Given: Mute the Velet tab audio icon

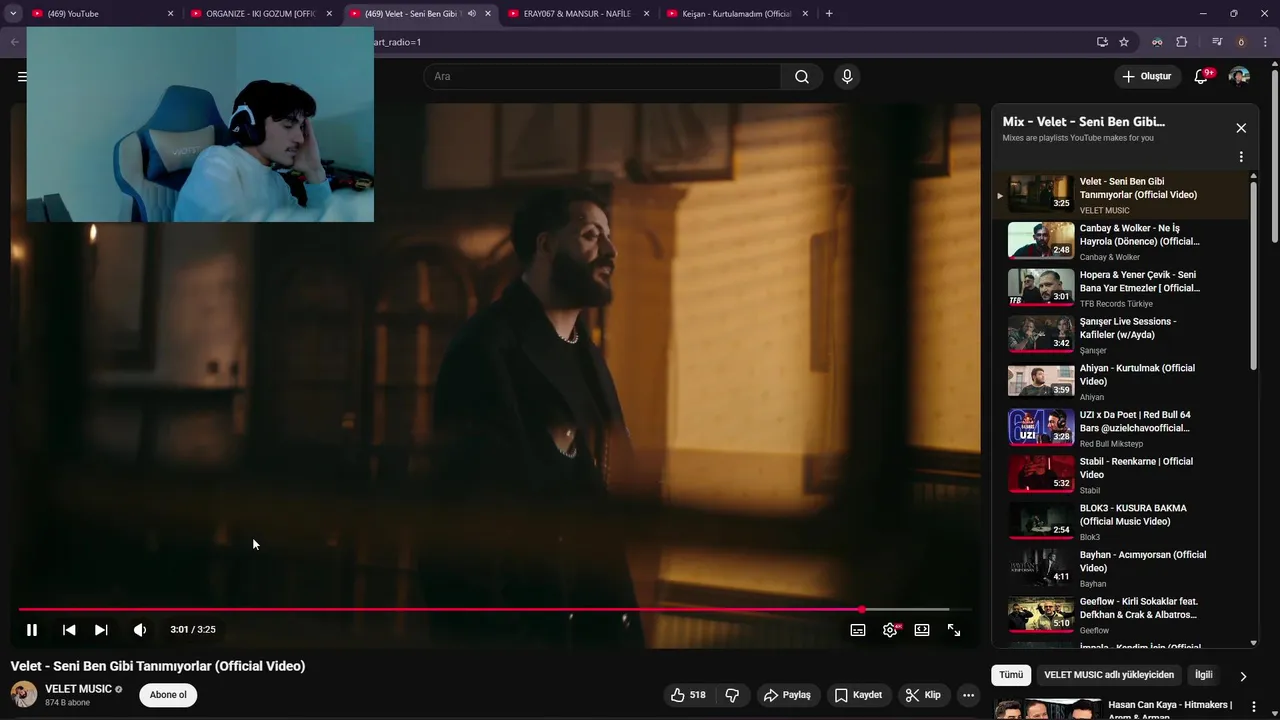Looking at the screenshot, I should pyautogui.click(x=472, y=14).
